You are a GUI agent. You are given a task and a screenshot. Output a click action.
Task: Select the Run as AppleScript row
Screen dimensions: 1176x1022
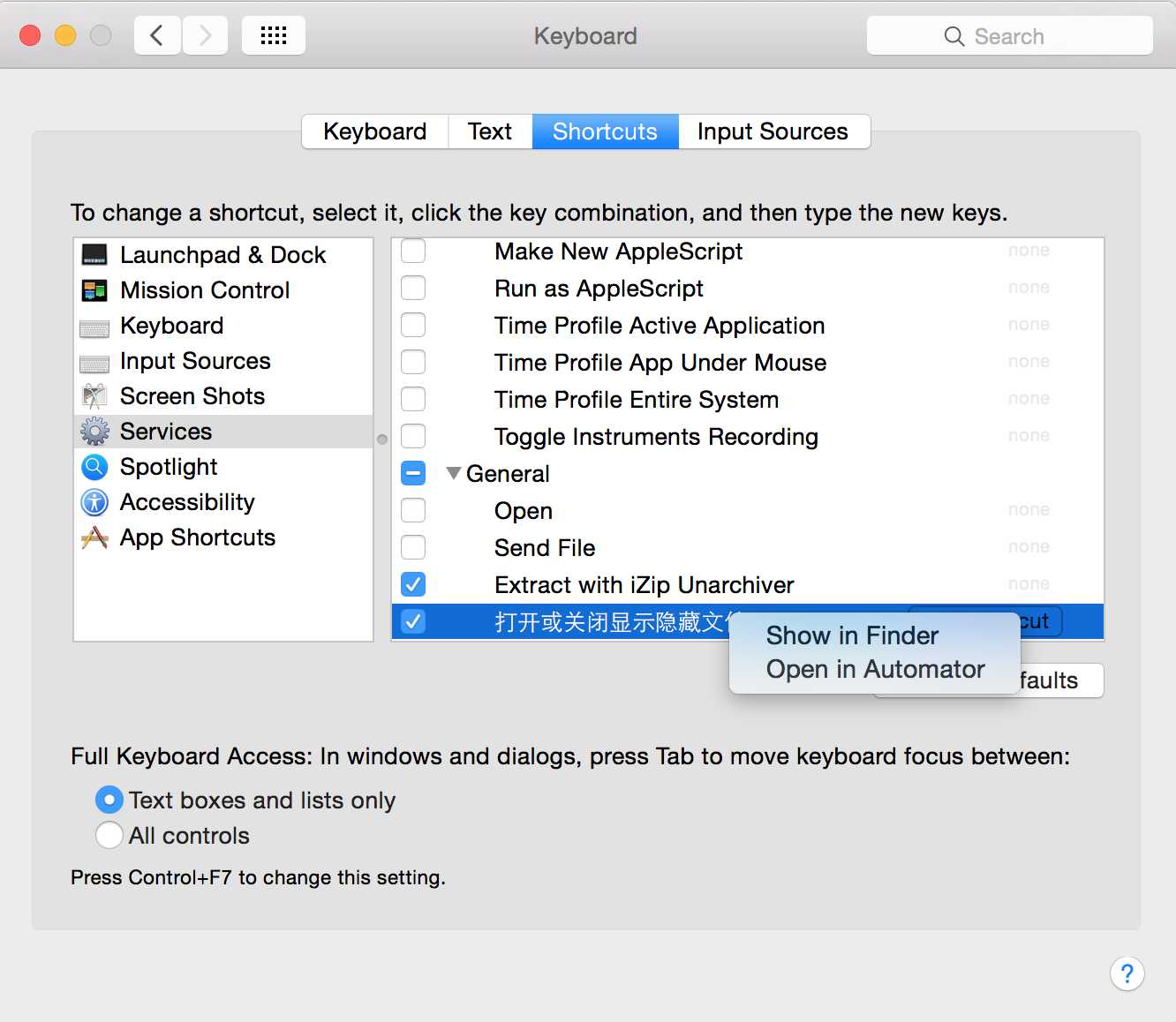pyautogui.click(x=747, y=288)
